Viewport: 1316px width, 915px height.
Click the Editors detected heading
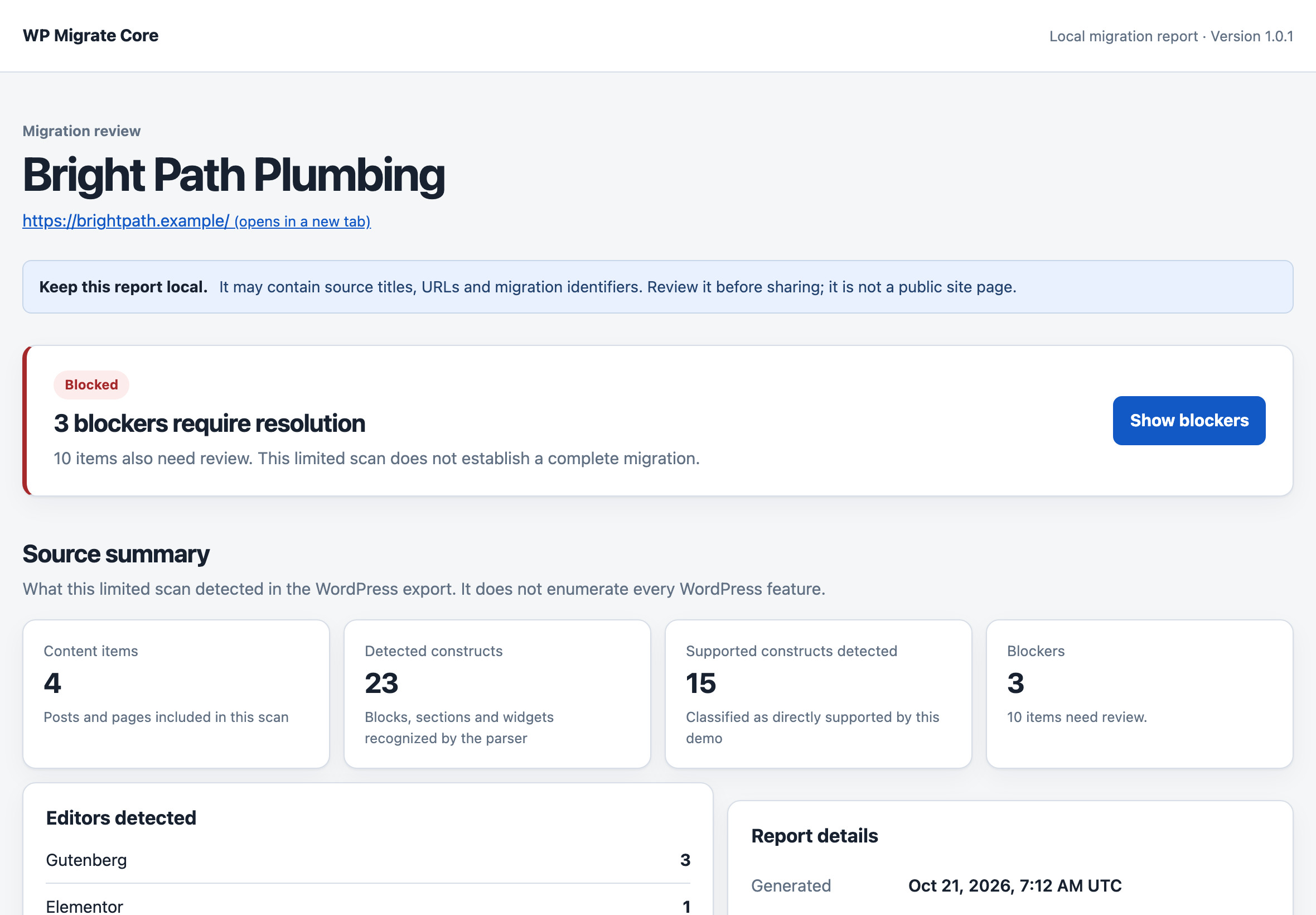pos(121,818)
